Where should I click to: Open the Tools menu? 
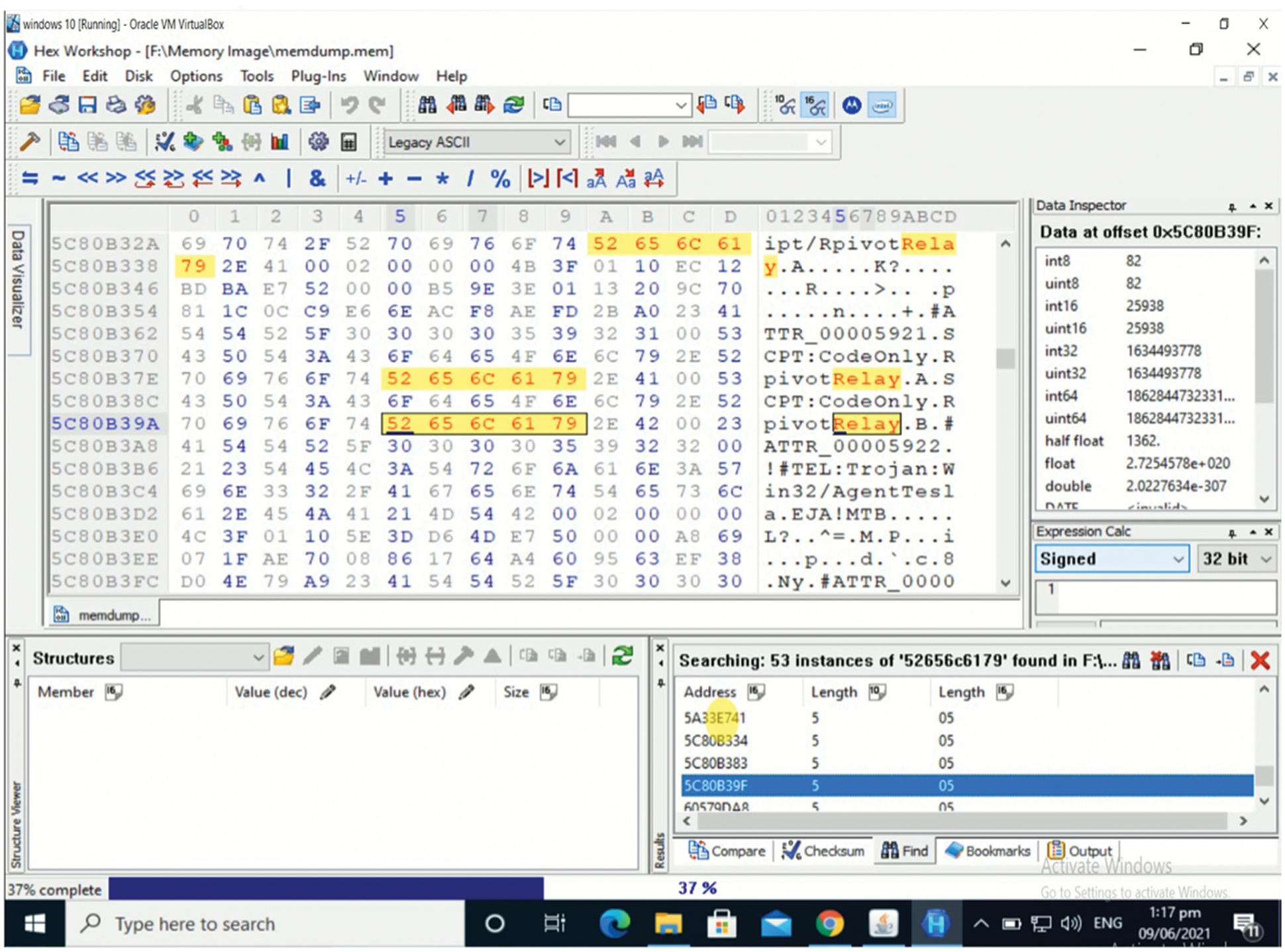(x=256, y=76)
